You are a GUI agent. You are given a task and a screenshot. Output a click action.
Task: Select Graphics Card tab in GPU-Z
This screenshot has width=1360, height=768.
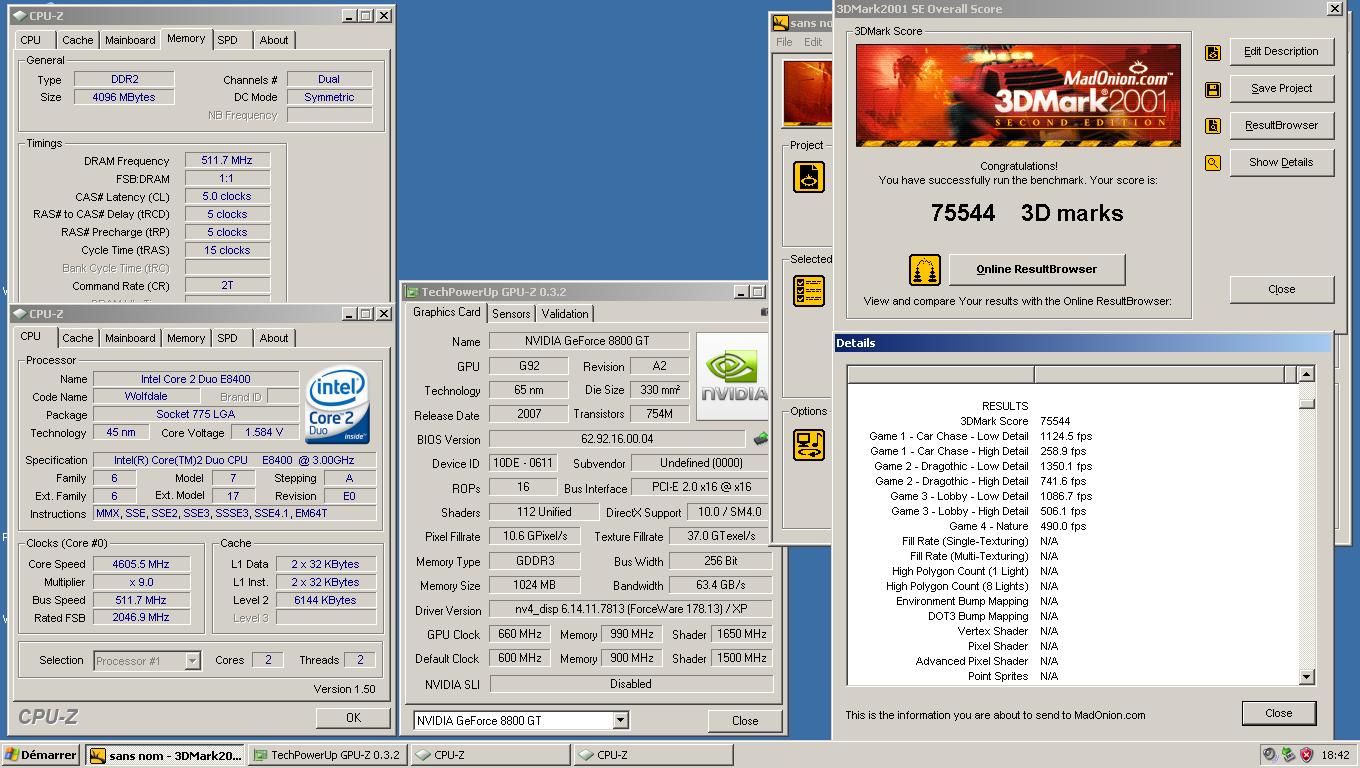tap(447, 312)
